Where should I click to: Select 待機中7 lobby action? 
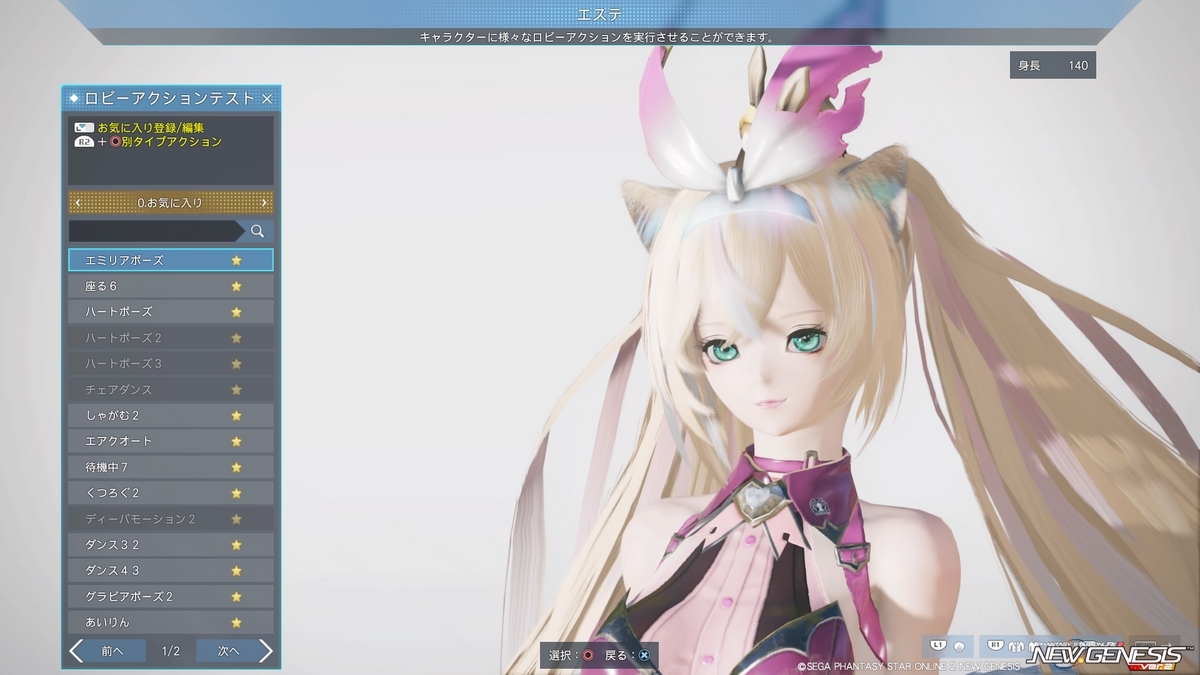coord(171,467)
